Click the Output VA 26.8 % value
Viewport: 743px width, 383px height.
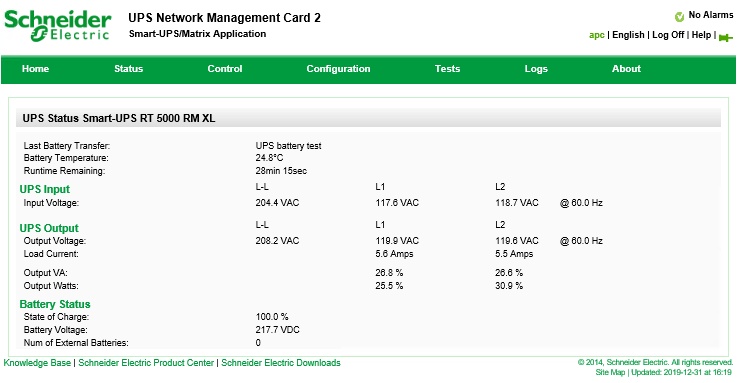pyautogui.click(x=389, y=273)
